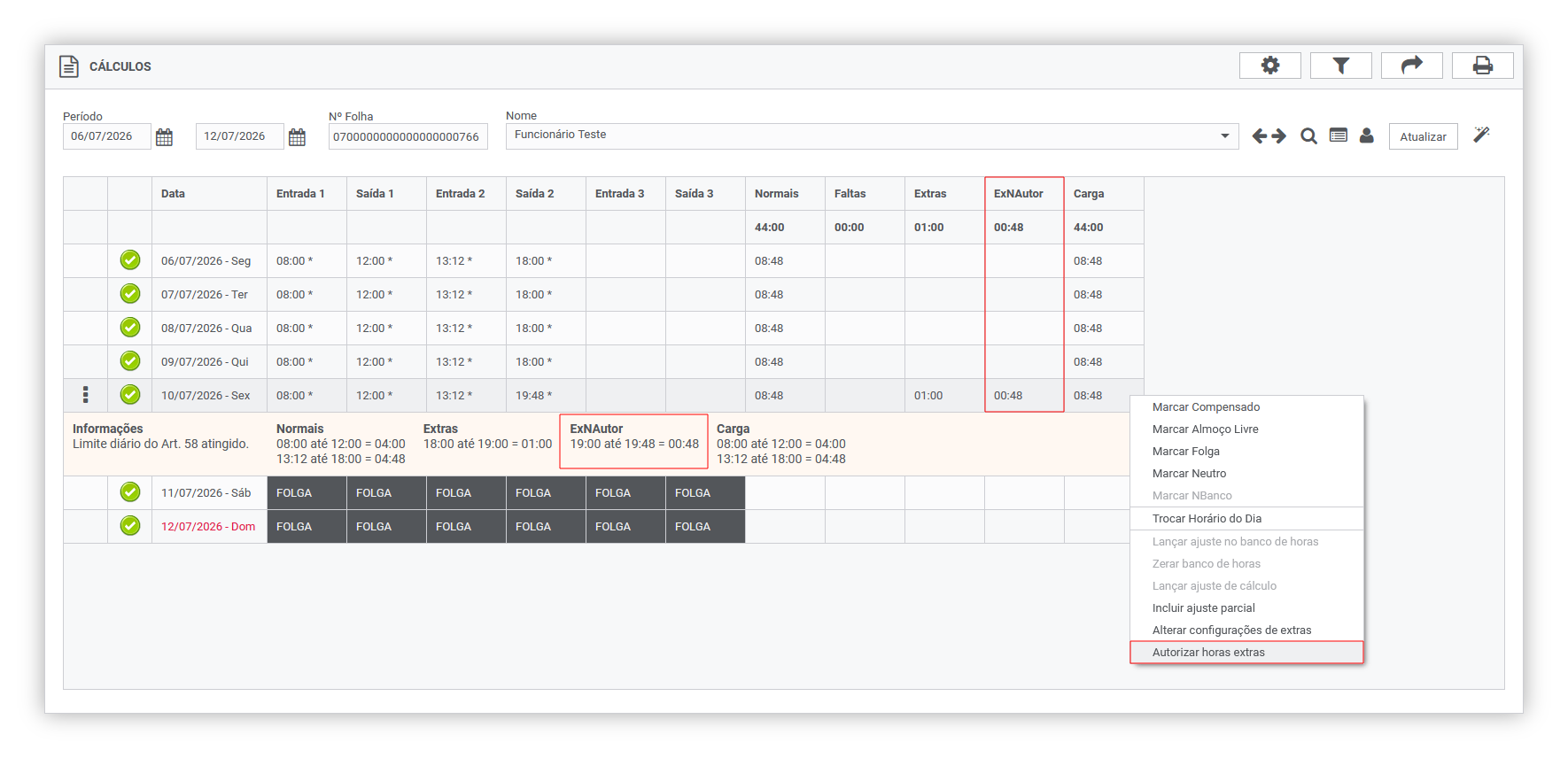The height and width of the screenshot is (758, 1568).
Task: Open the settings gear button
Action: 1269,66
